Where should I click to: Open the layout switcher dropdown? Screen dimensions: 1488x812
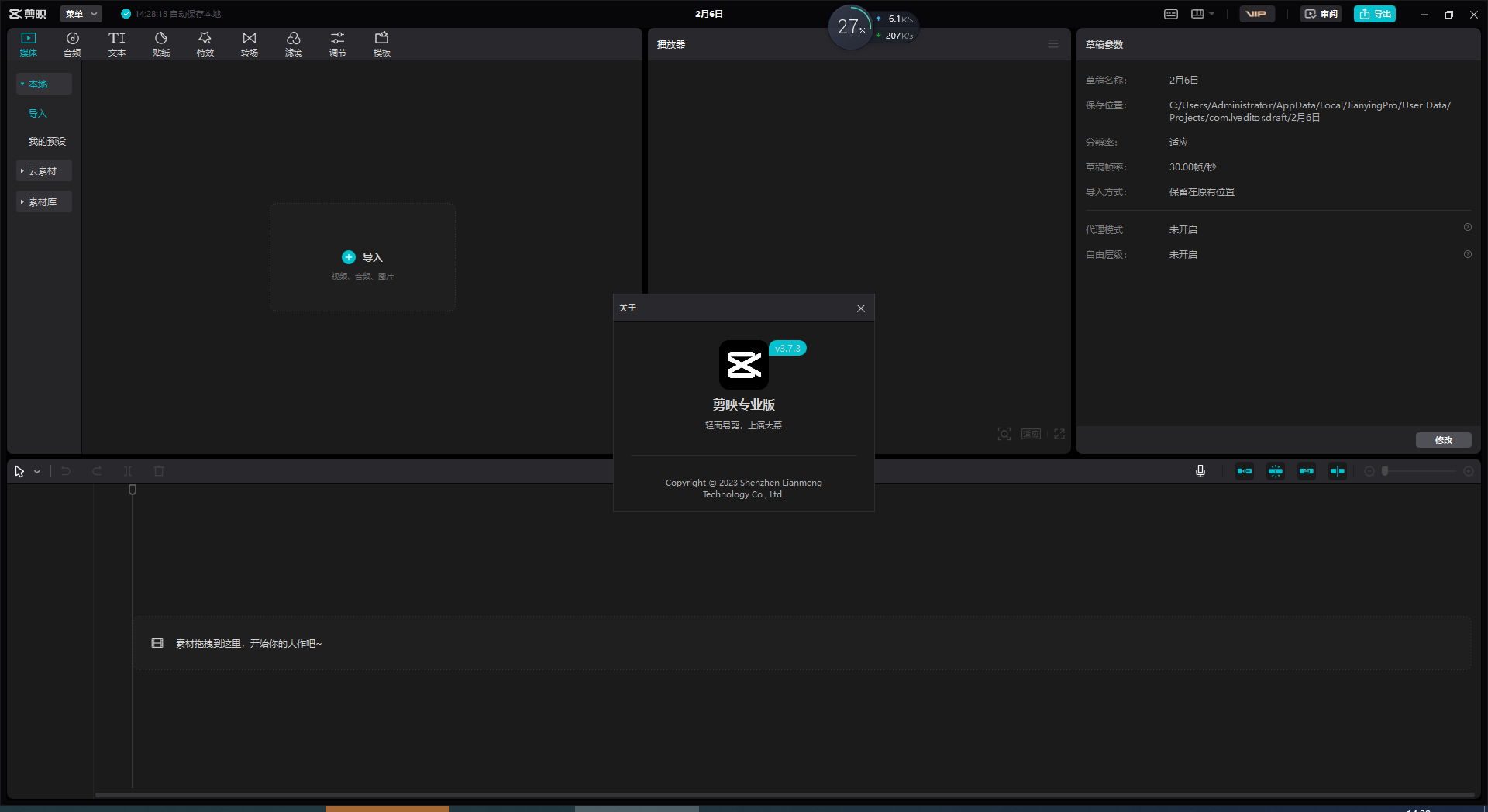tap(1203, 14)
